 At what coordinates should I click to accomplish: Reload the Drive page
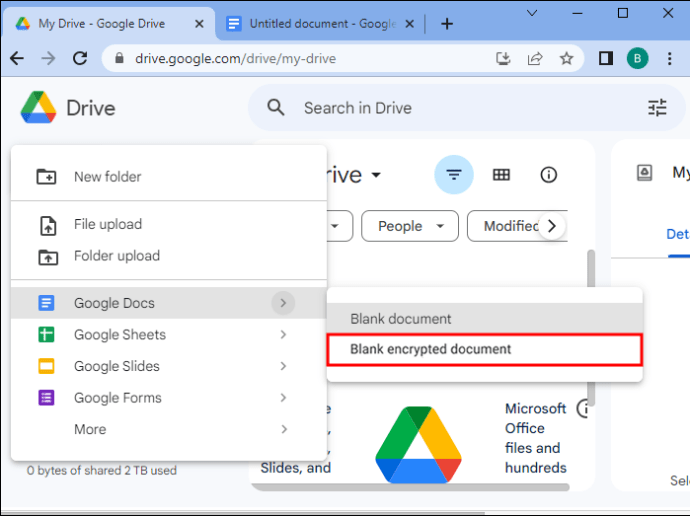pyautogui.click(x=80, y=58)
